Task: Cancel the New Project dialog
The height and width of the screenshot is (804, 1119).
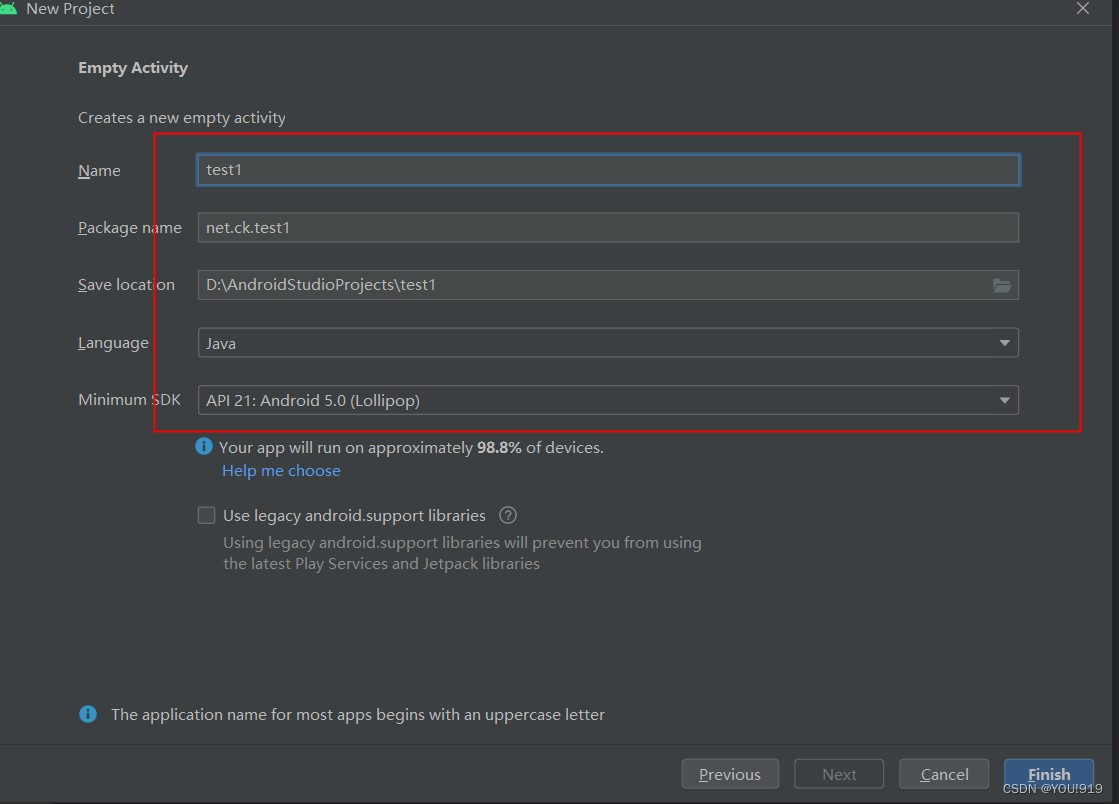Action: tap(944, 774)
